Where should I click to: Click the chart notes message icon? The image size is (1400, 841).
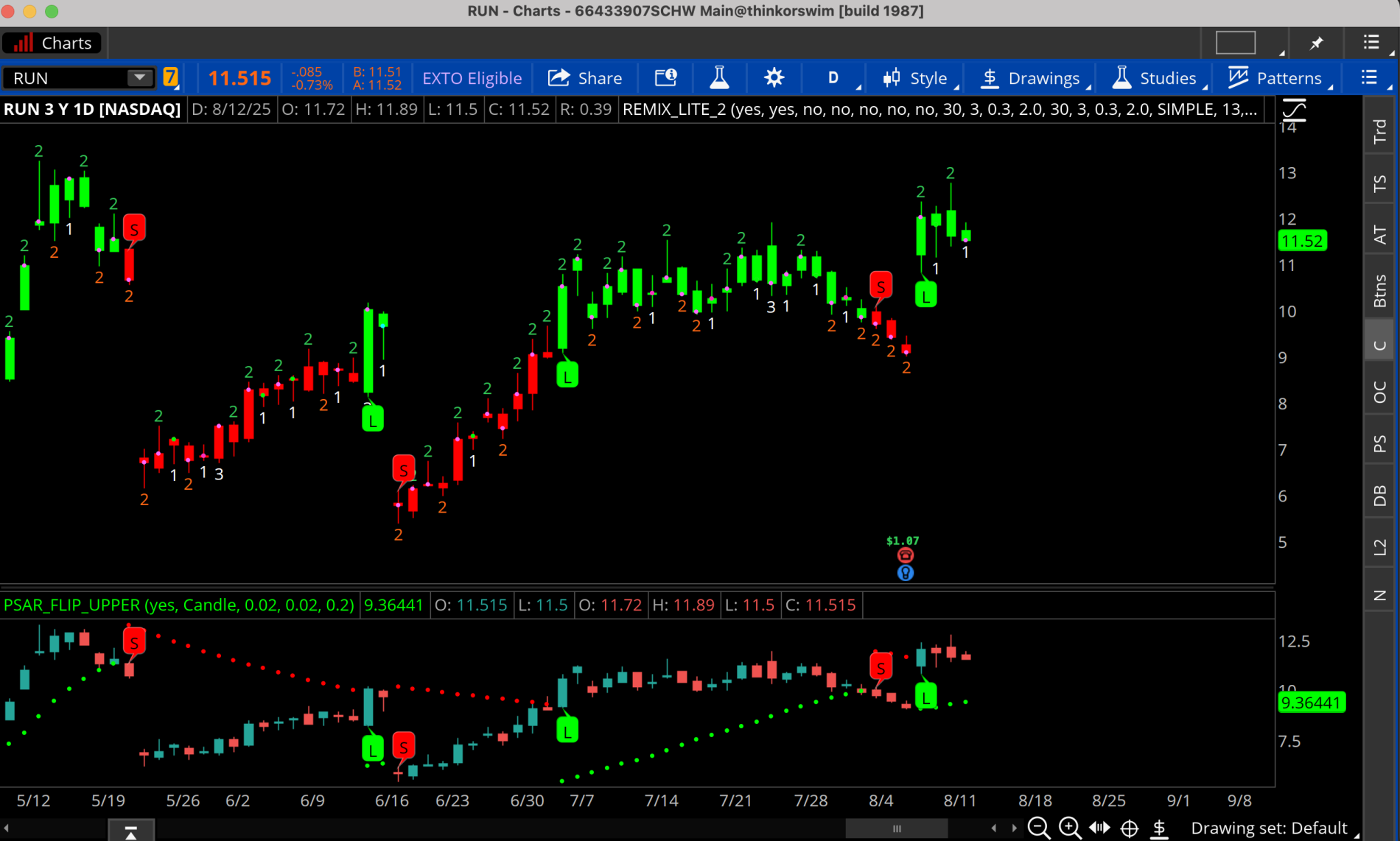tap(665, 77)
